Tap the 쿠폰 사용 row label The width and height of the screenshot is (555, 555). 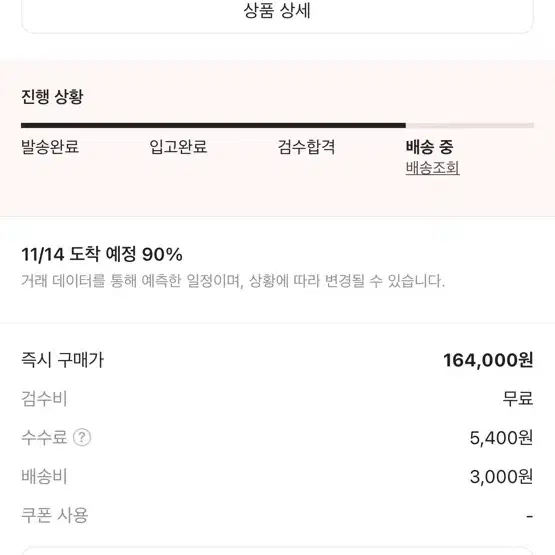(55, 515)
